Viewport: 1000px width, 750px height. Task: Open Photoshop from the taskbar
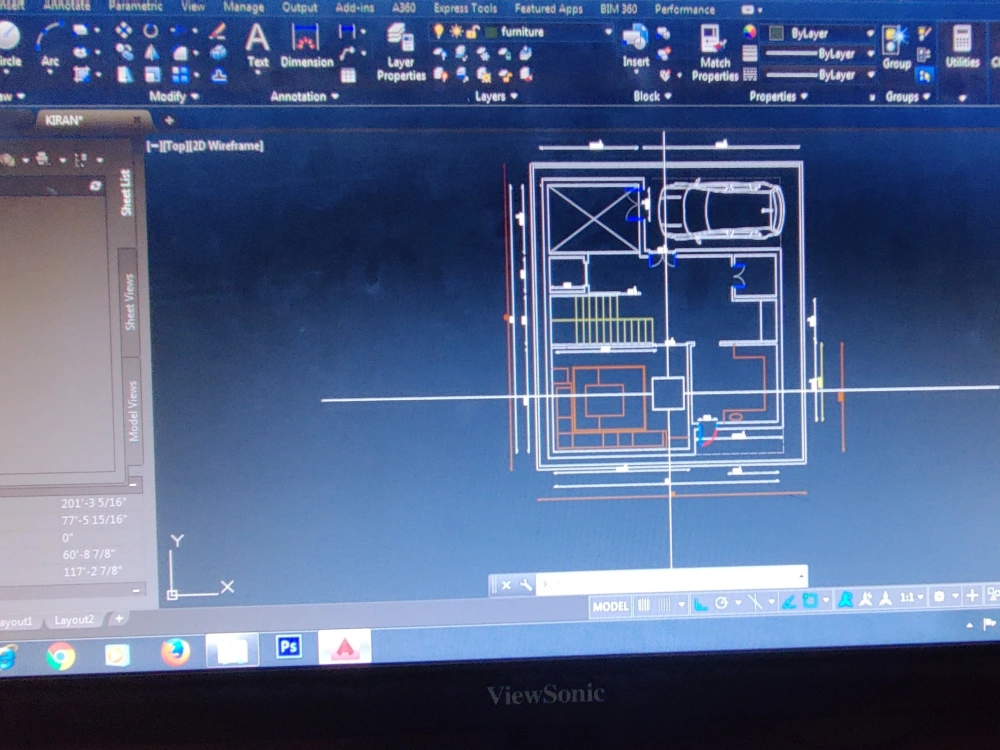click(x=289, y=647)
